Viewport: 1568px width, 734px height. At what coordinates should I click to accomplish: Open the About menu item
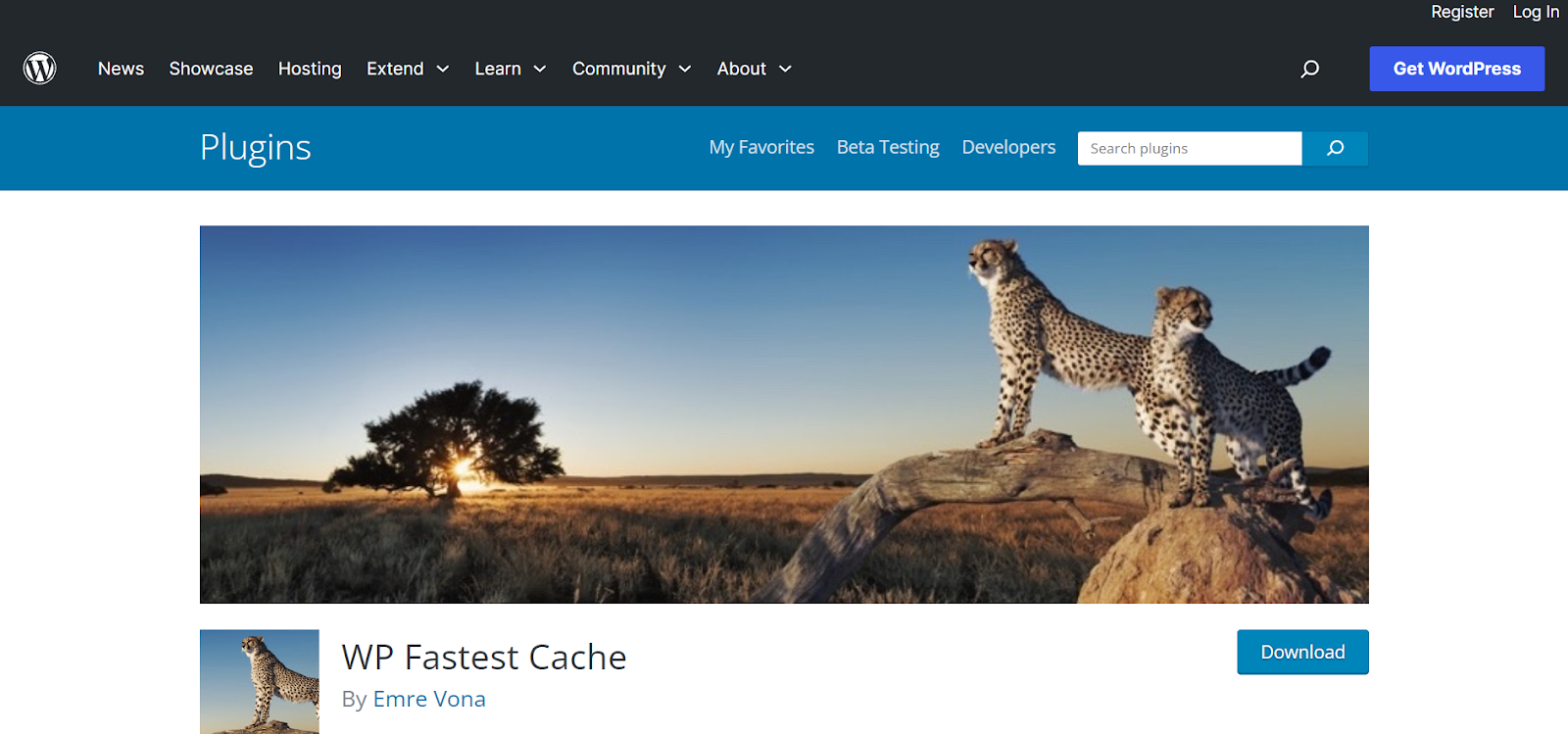tap(742, 69)
